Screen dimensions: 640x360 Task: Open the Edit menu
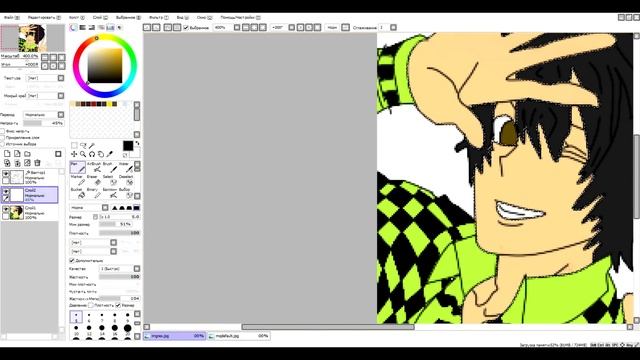[44, 18]
